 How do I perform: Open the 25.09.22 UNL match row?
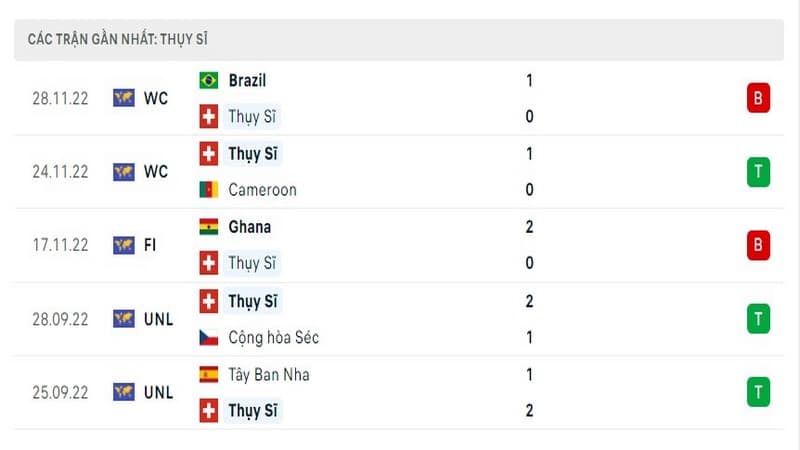pos(398,392)
